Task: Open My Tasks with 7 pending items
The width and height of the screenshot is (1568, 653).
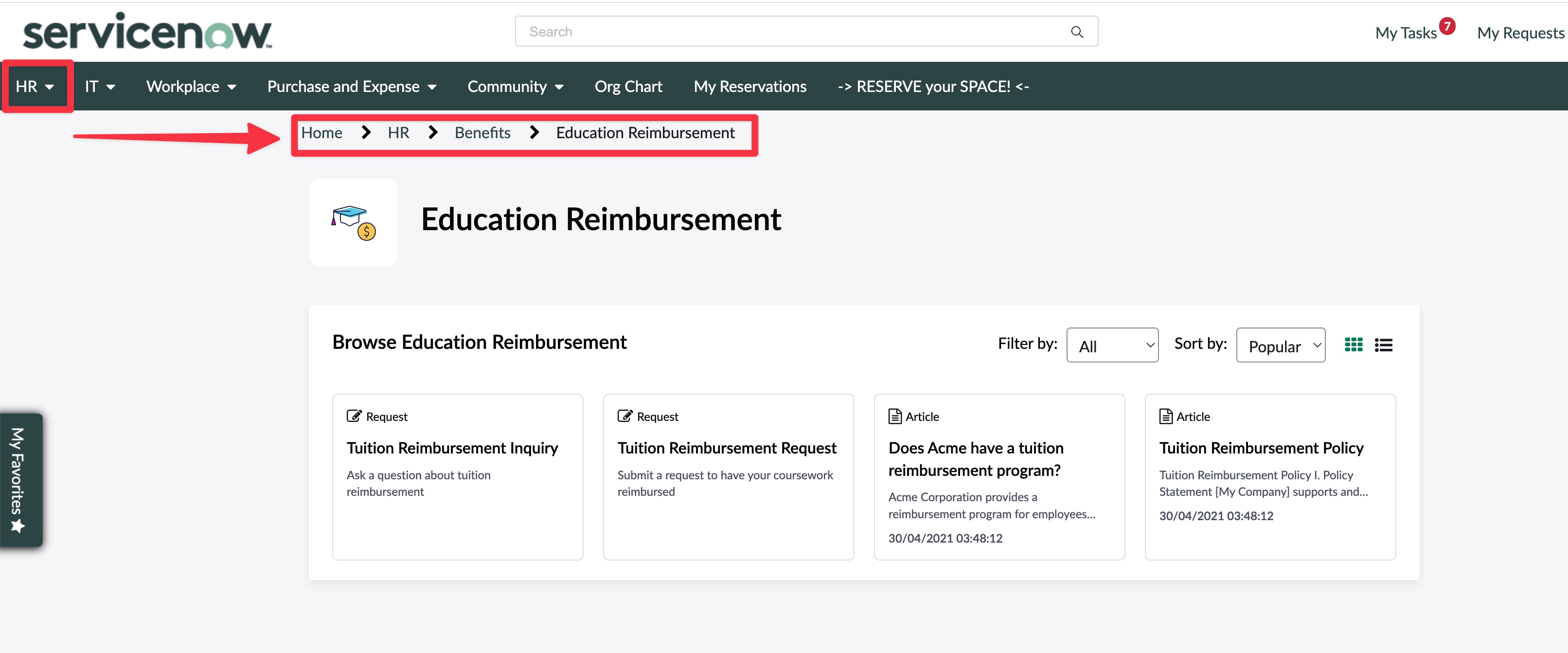Action: point(1408,33)
